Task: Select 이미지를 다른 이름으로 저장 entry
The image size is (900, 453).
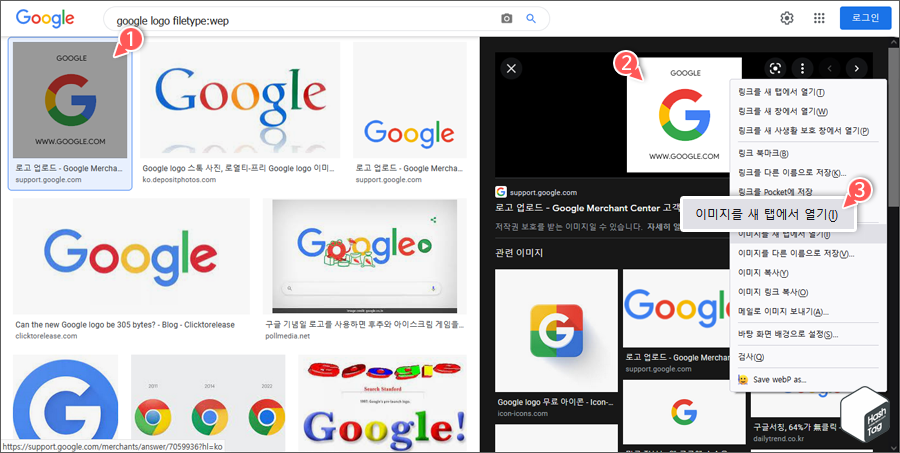Action: coord(809,253)
